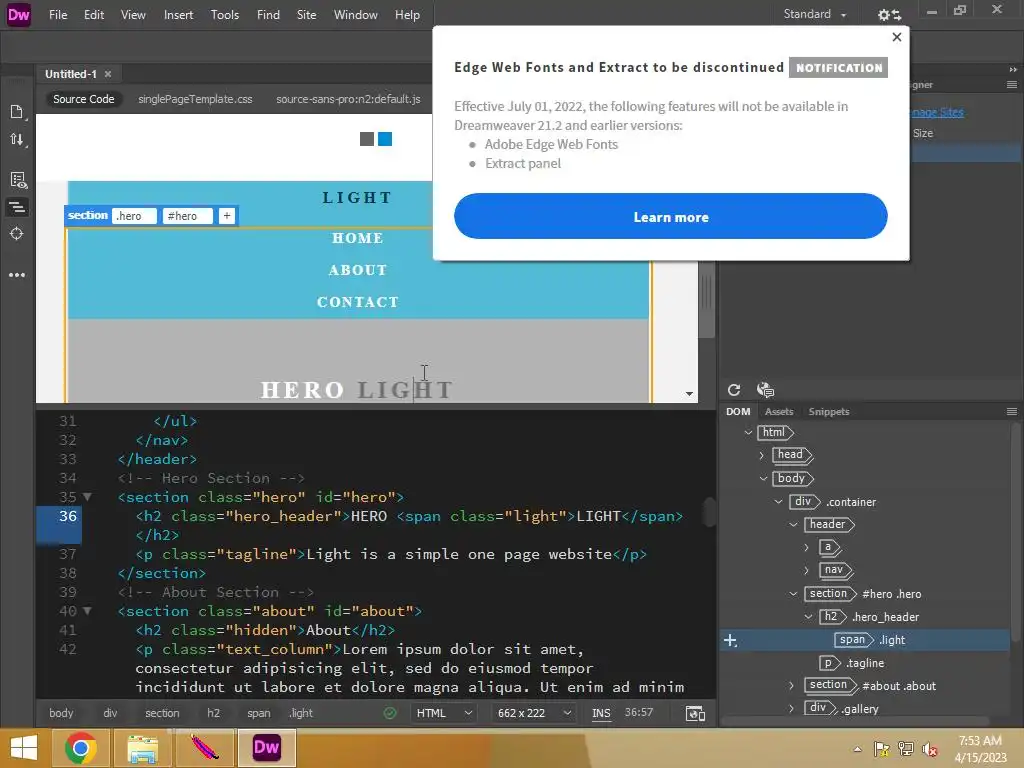Open the 662 x 222 window size dropdown

click(534, 713)
